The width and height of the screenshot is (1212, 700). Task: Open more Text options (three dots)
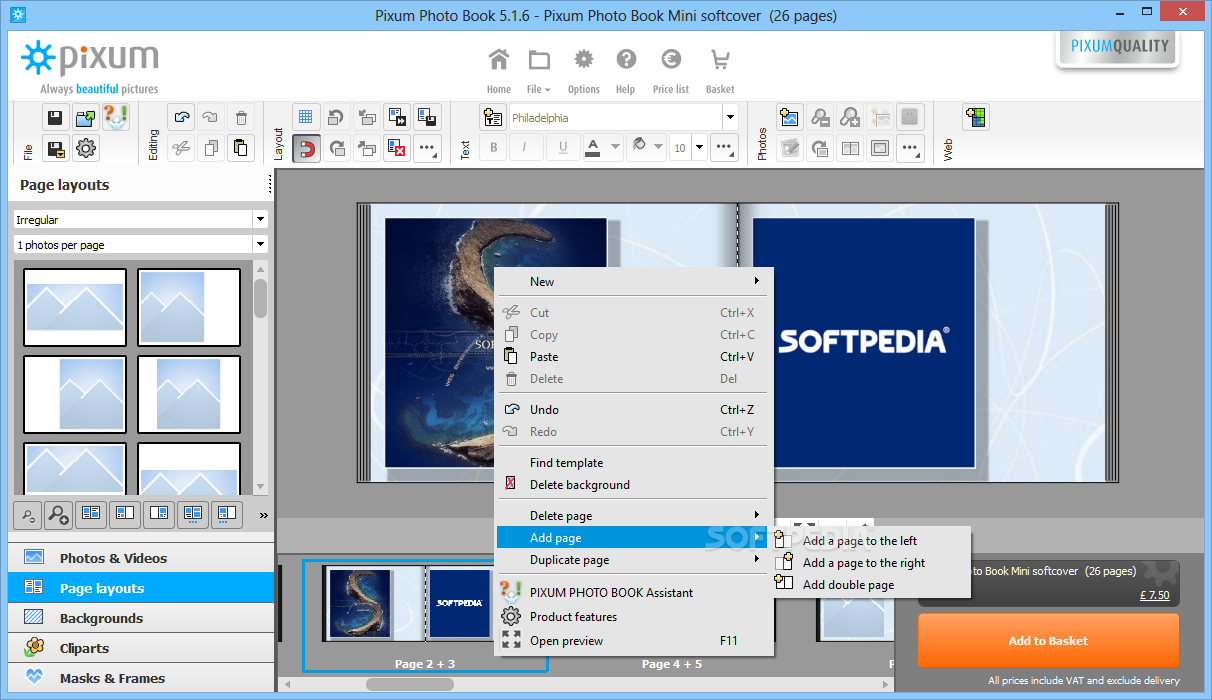(x=726, y=148)
